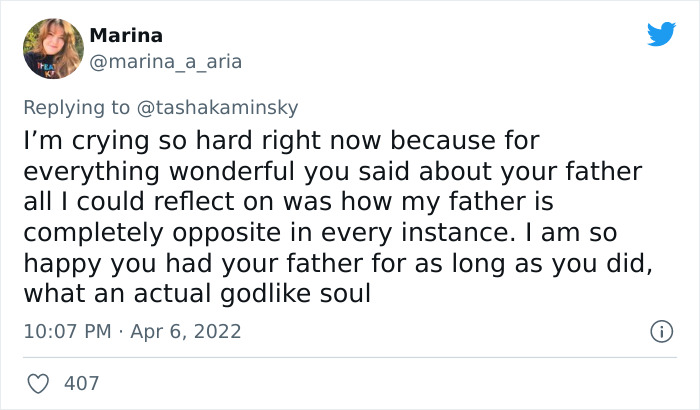The image size is (700, 410).
Task: Open the tweet info circle icon
Action: [659, 330]
